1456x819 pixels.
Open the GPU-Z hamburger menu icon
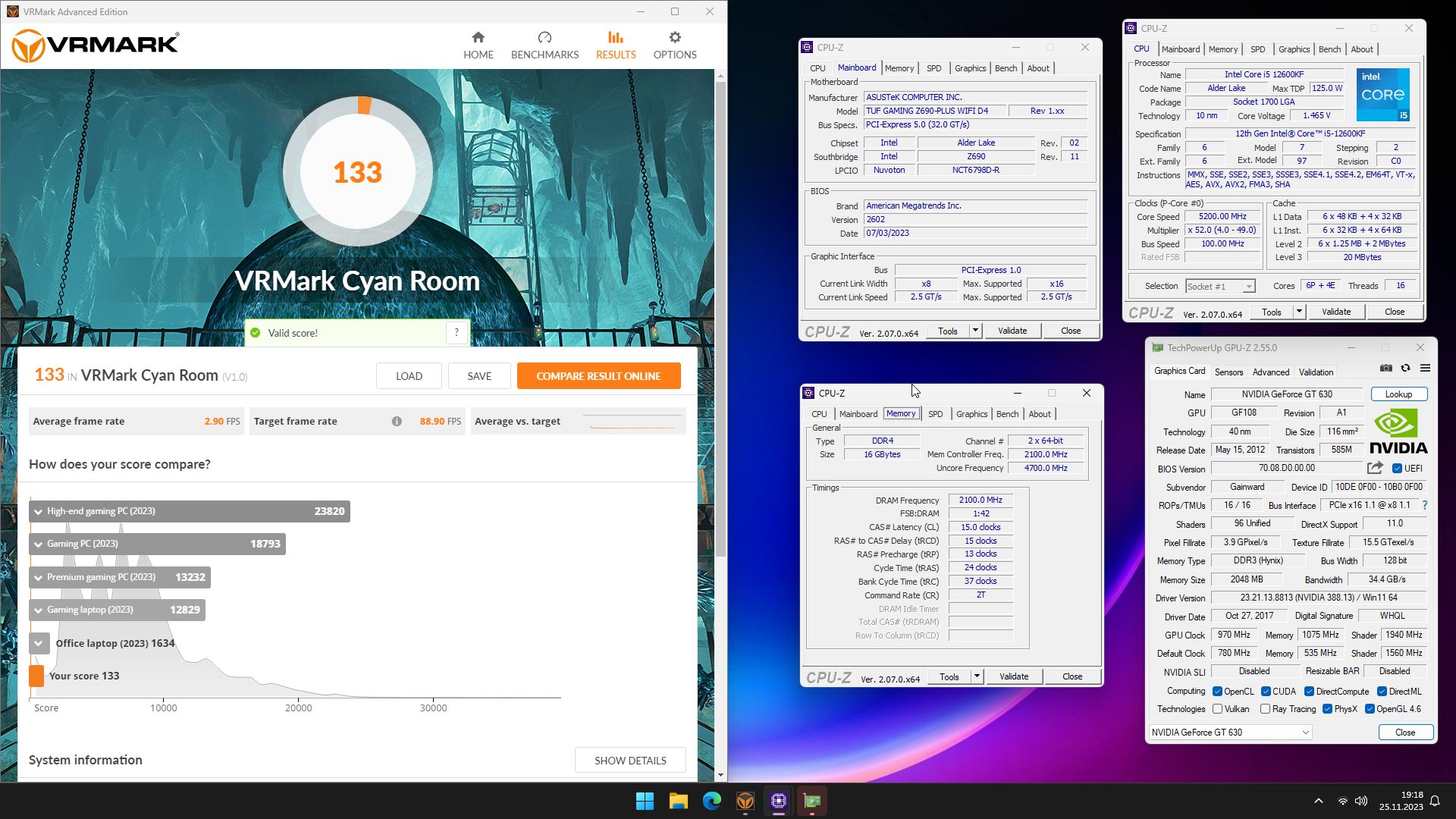pyautogui.click(x=1425, y=369)
